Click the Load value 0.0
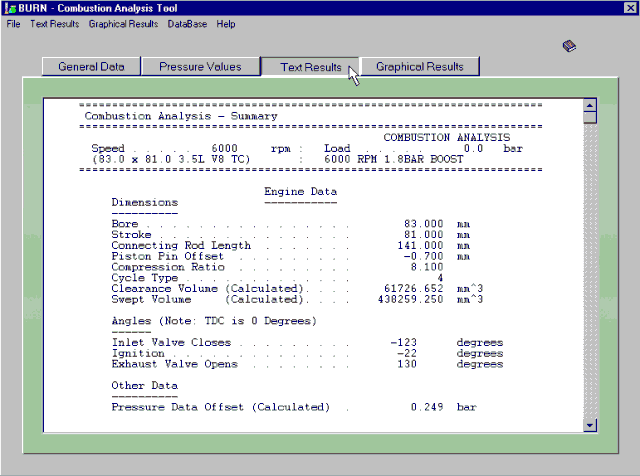Viewport: 640px width, 476px height. pyautogui.click(x=473, y=148)
